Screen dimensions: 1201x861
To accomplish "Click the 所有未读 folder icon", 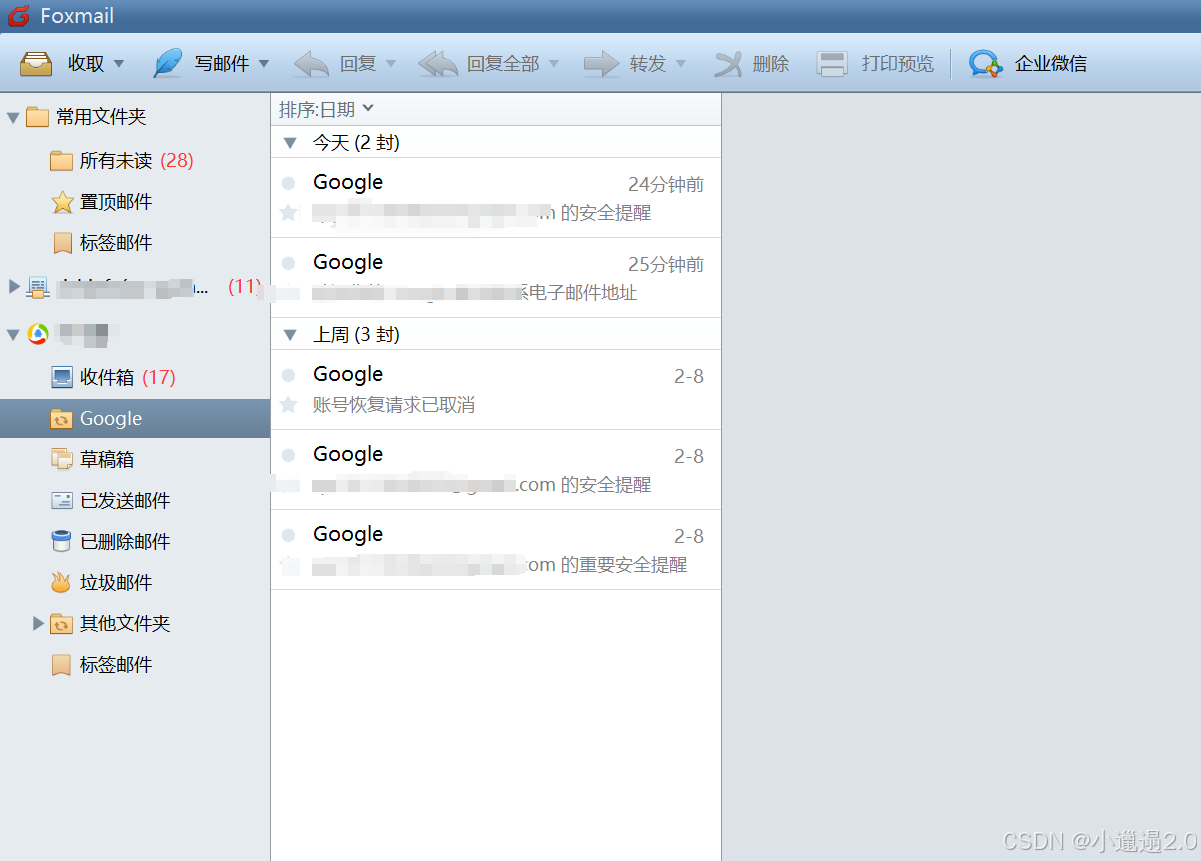I will (x=62, y=161).
